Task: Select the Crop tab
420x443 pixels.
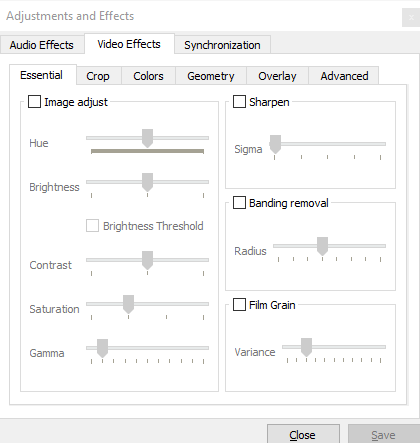Action: coord(98,76)
